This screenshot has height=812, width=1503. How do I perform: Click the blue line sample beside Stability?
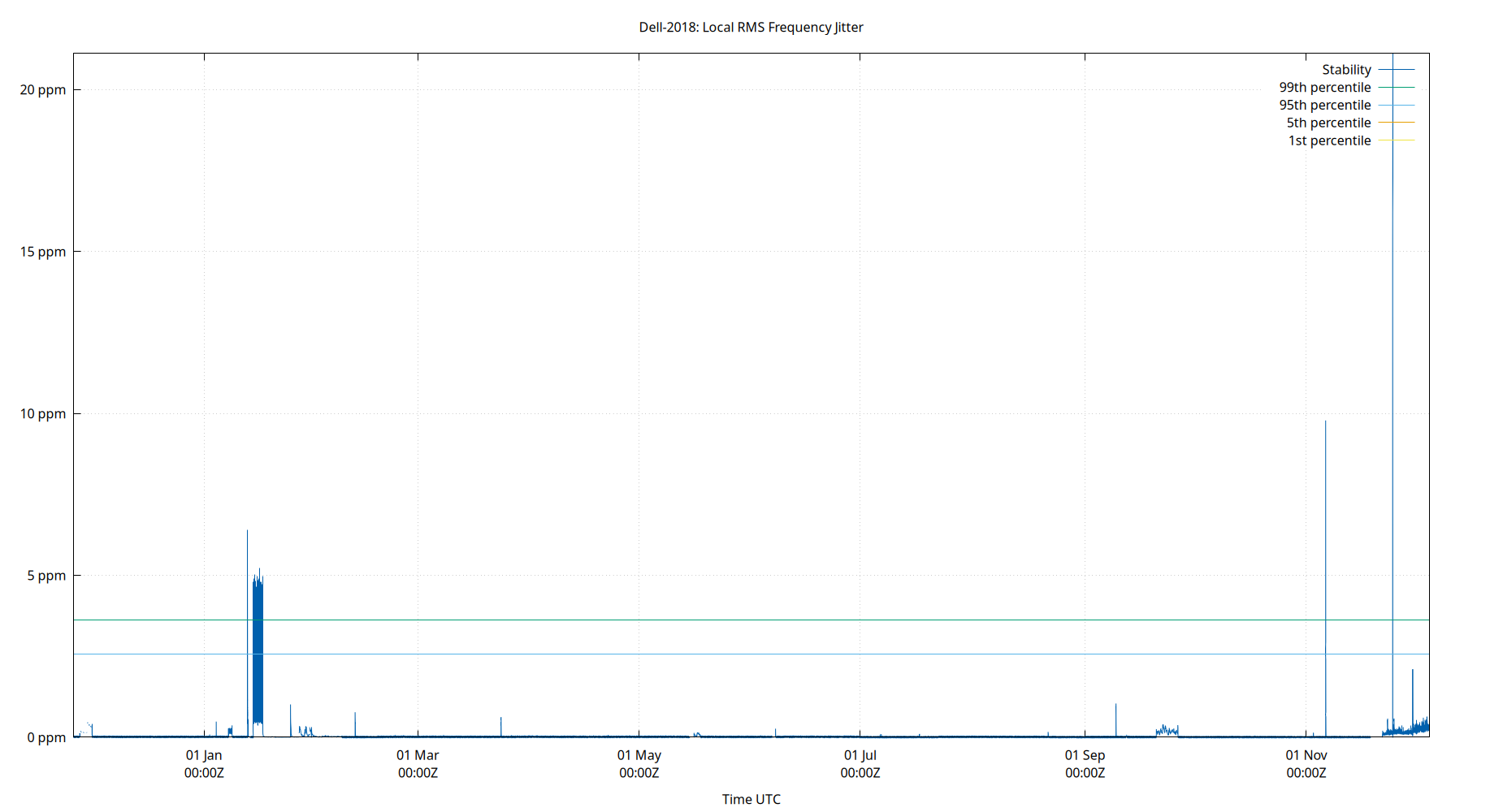pyautogui.click(x=1395, y=69)
